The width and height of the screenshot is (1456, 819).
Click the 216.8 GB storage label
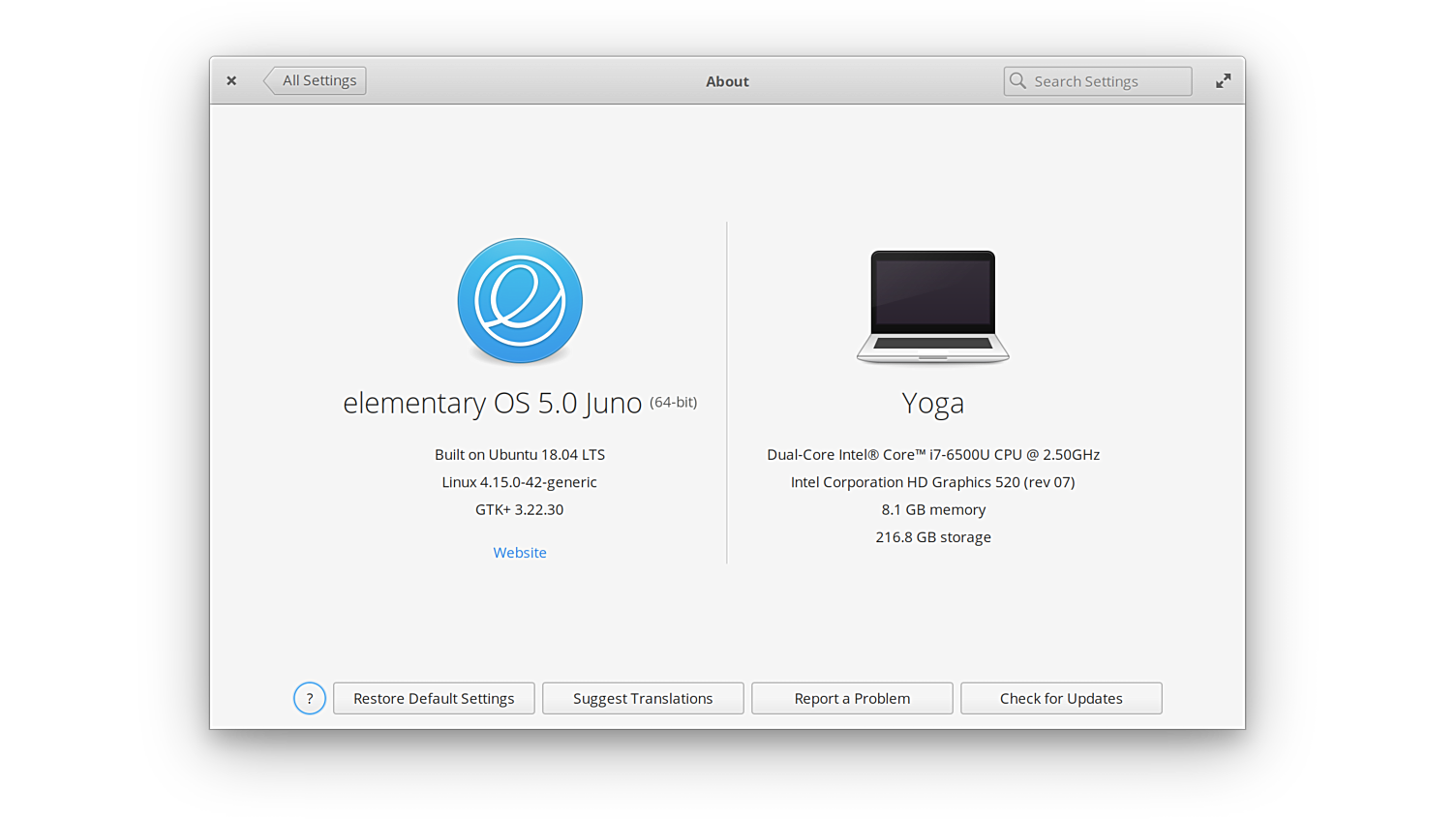932,537
